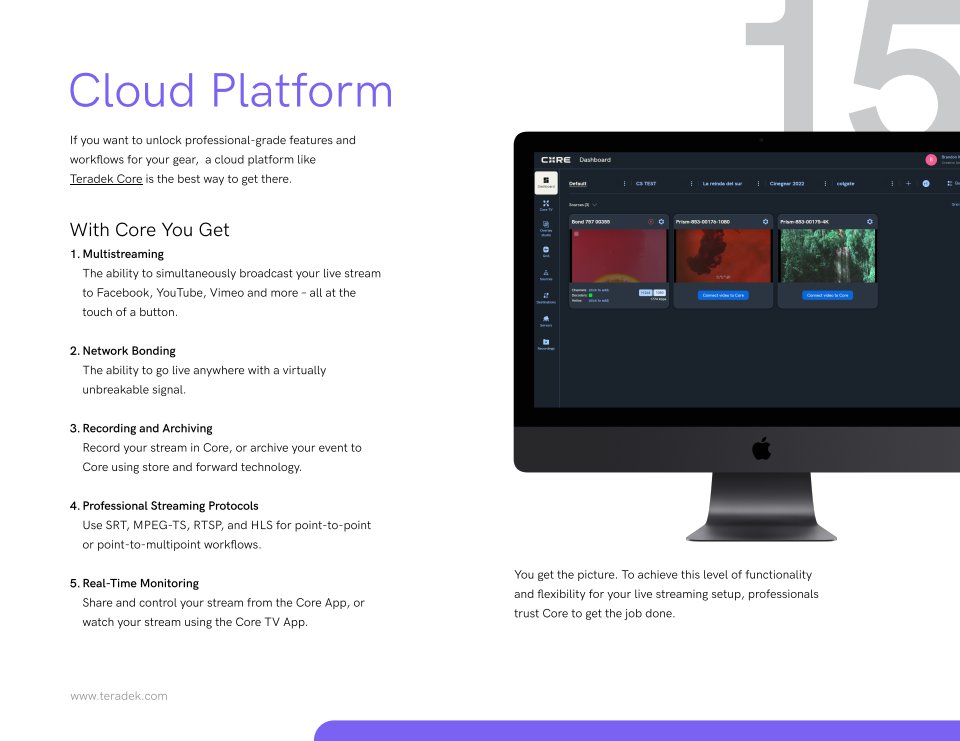
Task: Open the Dashboard sidebar icon
Action: point(546,182)
